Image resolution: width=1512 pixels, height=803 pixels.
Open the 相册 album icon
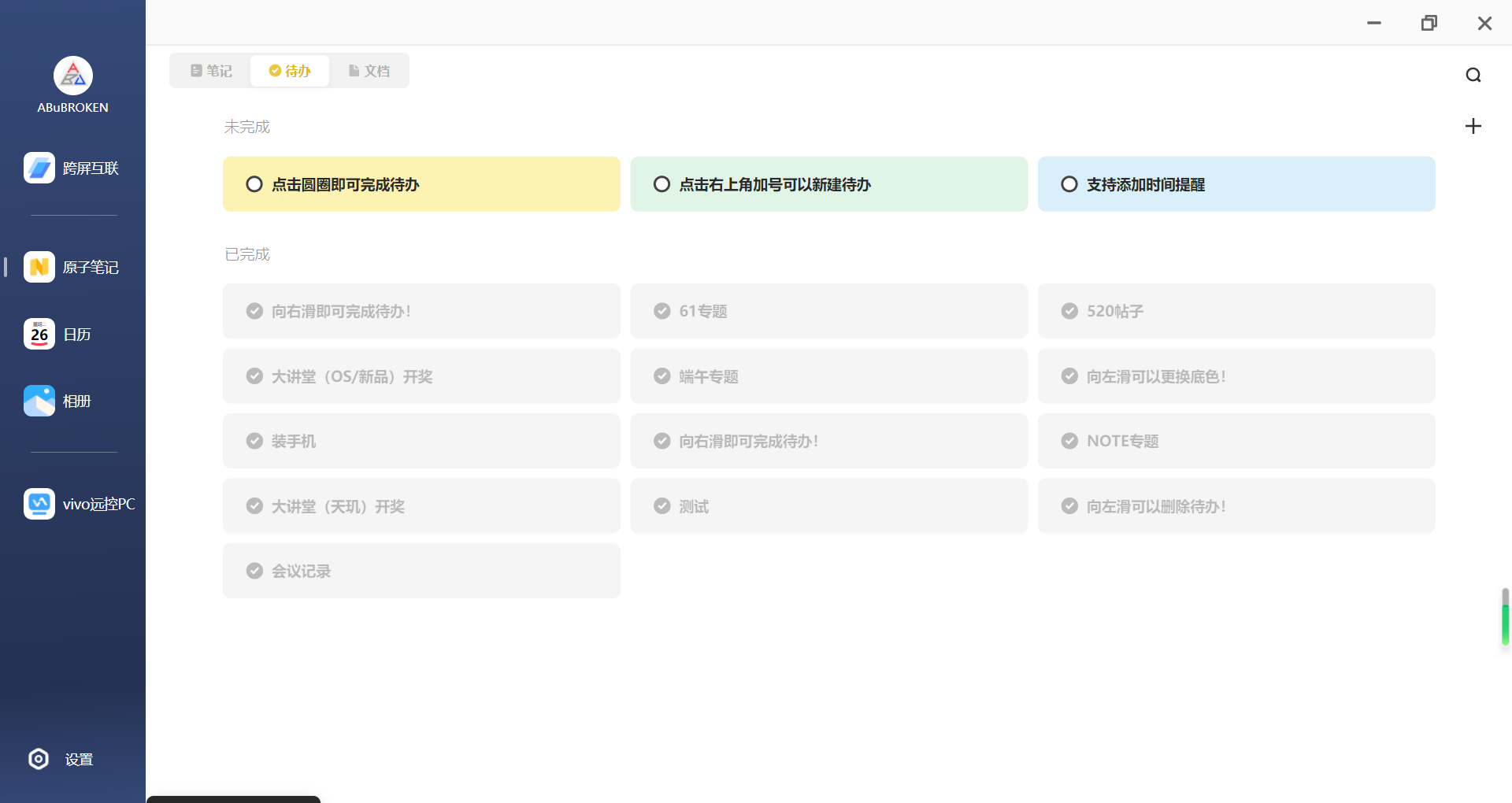click(39, 401)
